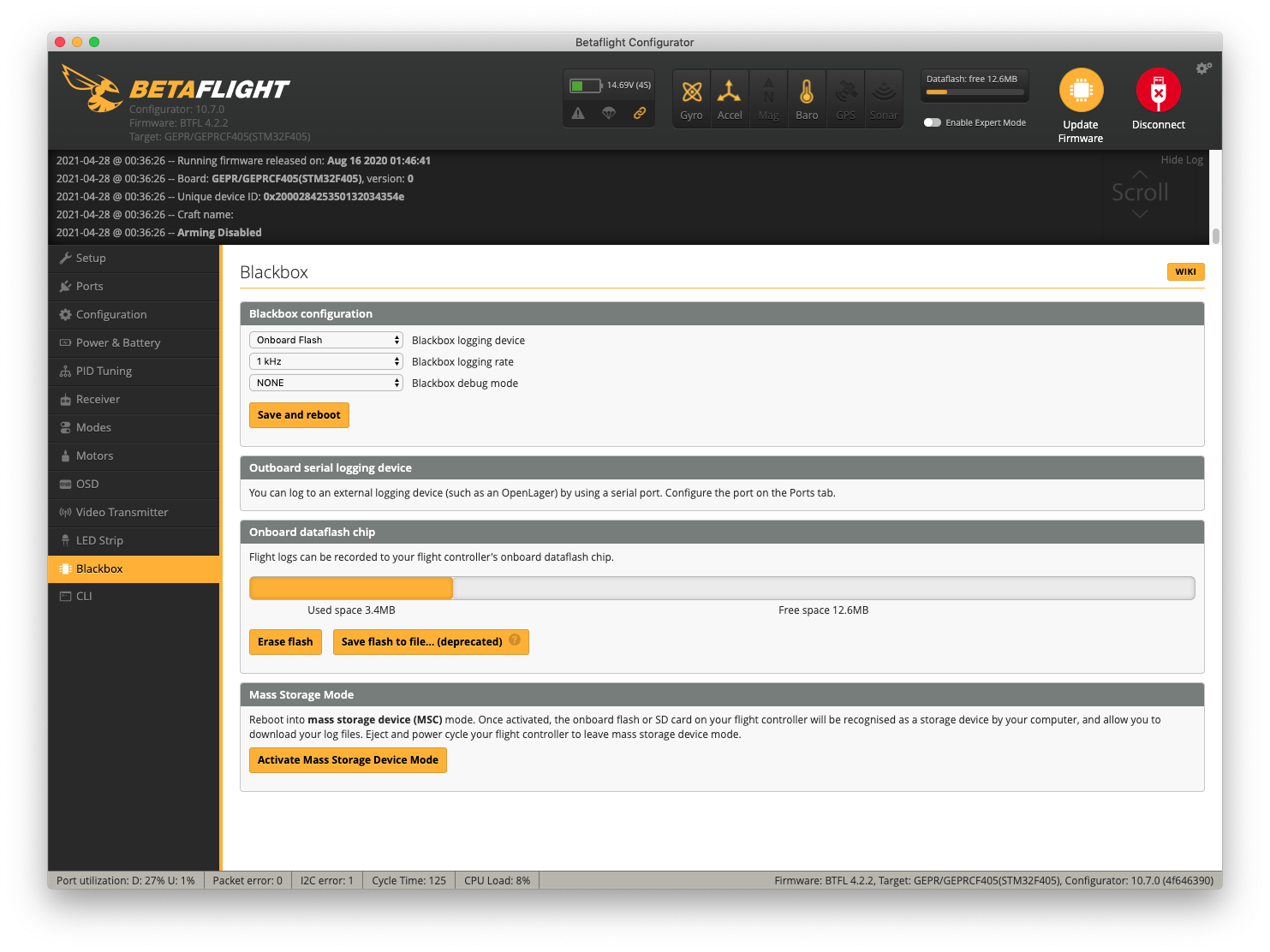Click the Motors icon in sidebar
The height and width of the screenshot is (952, 1270).
tap(65, 455)
